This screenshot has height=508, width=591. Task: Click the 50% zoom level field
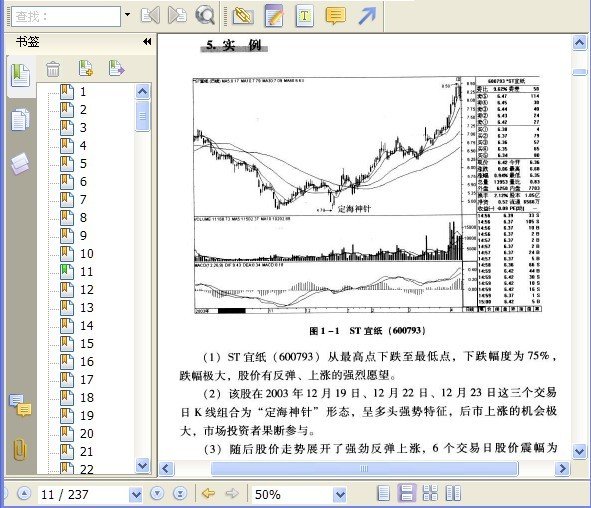coord(292,494)
